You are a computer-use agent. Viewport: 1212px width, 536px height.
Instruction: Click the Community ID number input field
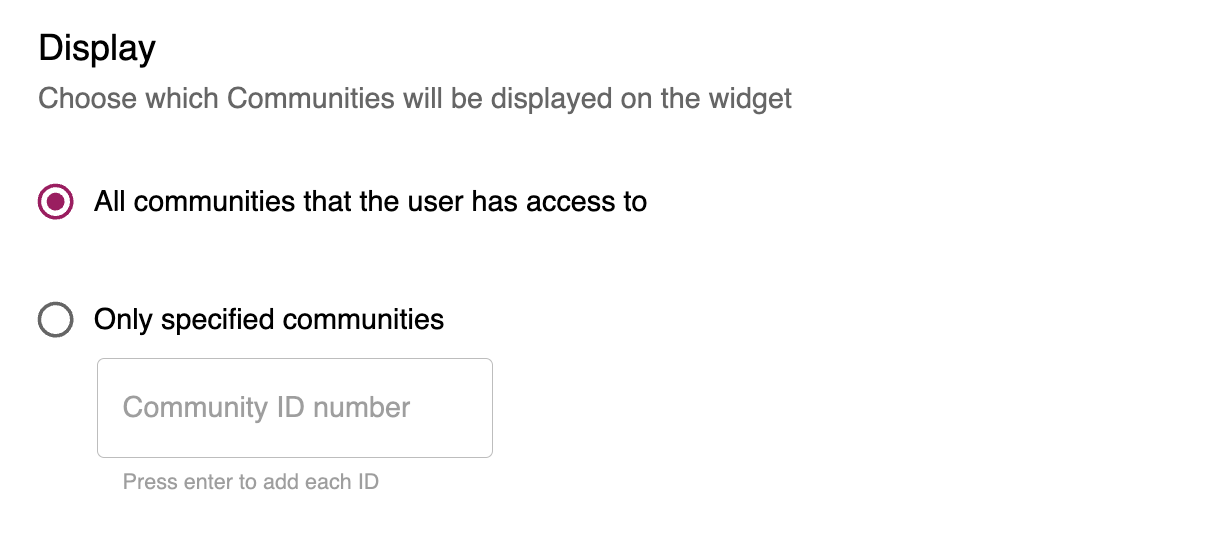pos(294,408)
